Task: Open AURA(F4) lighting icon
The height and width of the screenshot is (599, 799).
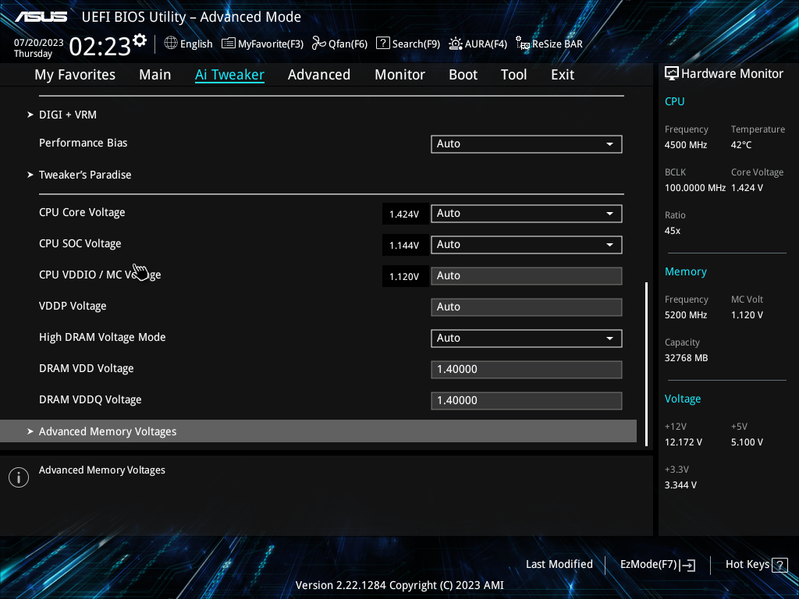Action: click(456, 43)
